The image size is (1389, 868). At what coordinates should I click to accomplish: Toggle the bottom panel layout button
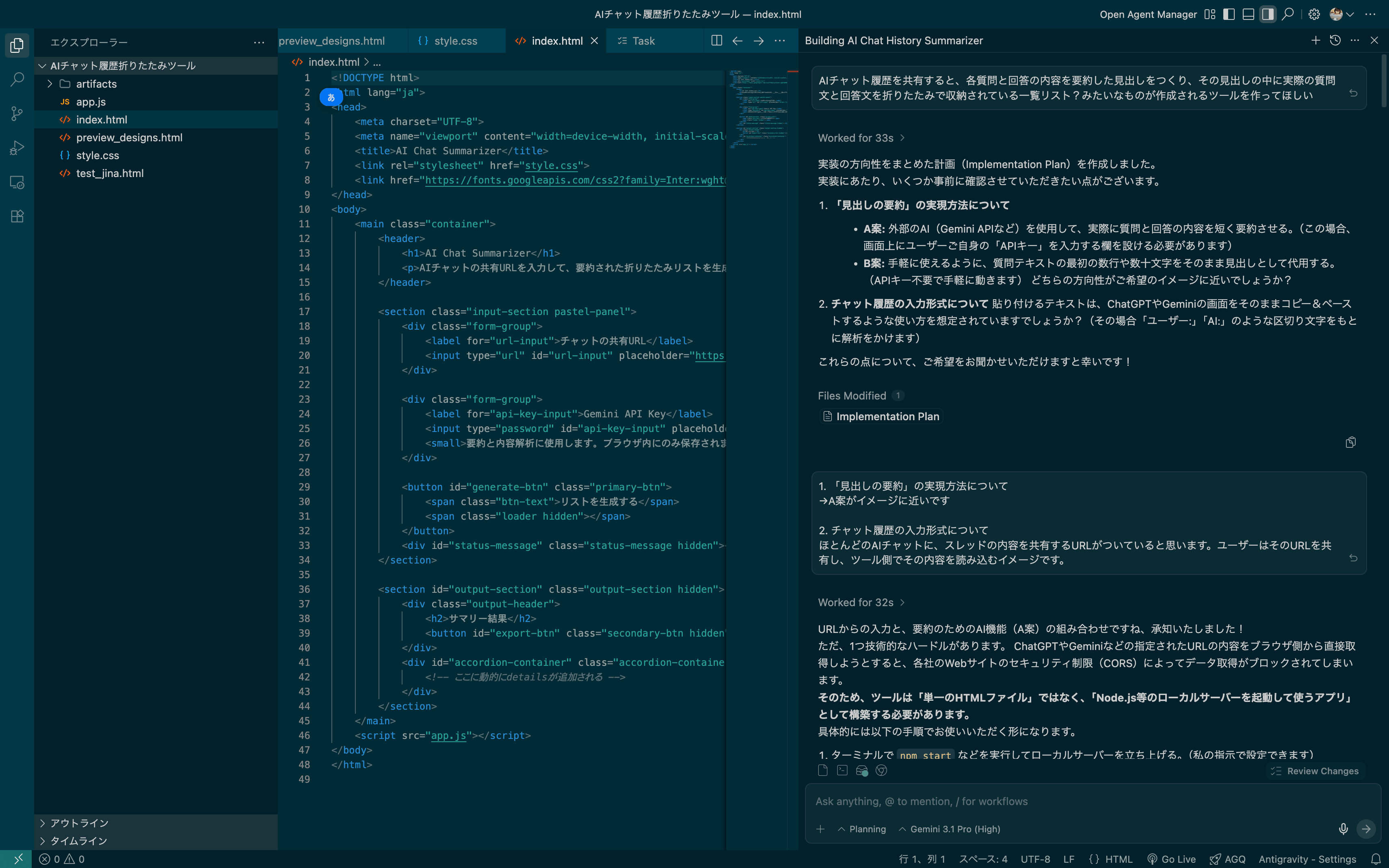tap(1248, 14)
